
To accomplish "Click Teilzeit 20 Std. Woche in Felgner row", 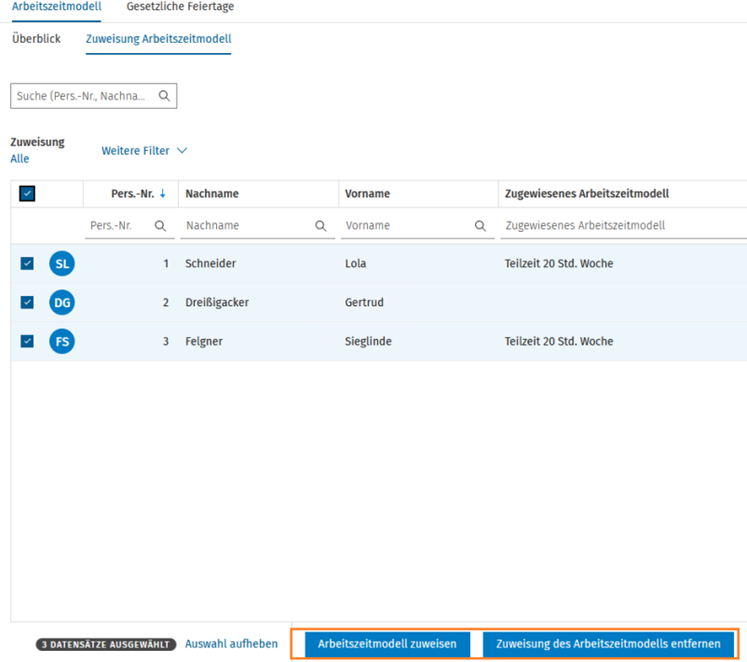I will pyautogui.click(x=559, y=341).
